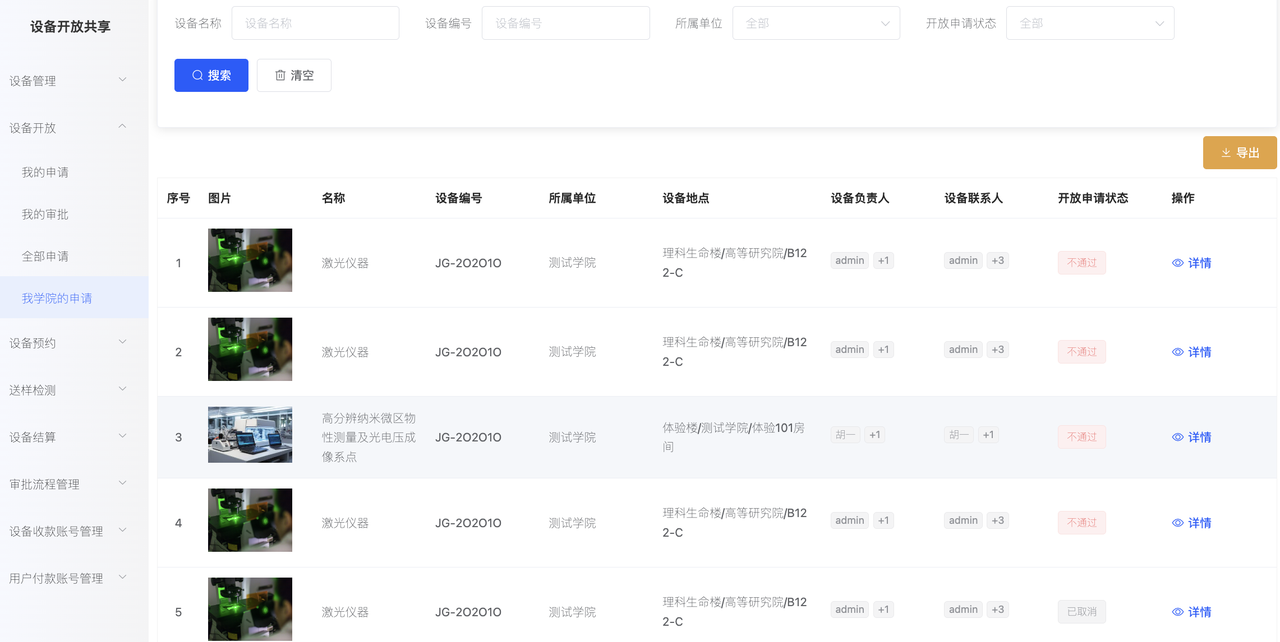Expand the 设备管理 sidebar menu
The image size is (1280, 642).
click(x=74, y=81)
